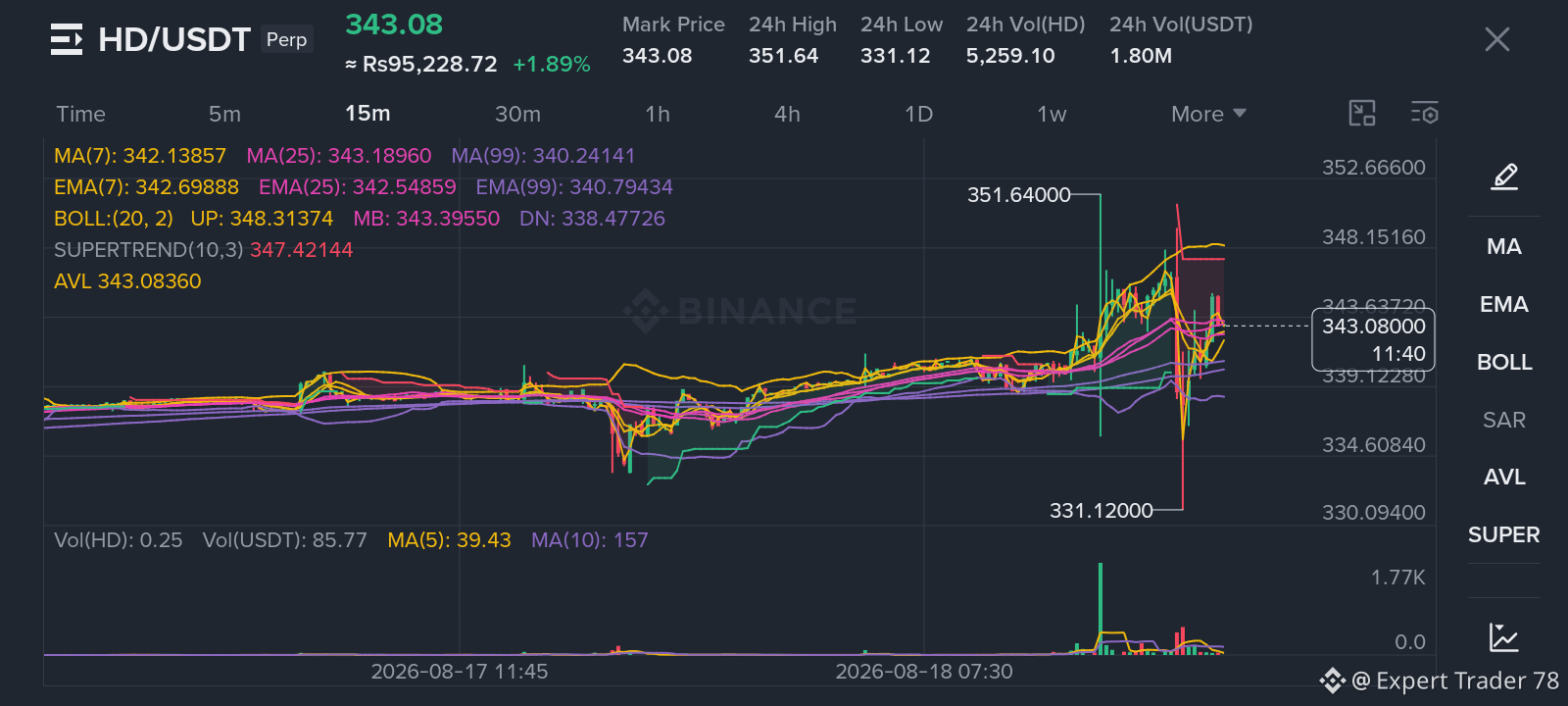Click the DN: 338.47726 legend value

(592, 219)
